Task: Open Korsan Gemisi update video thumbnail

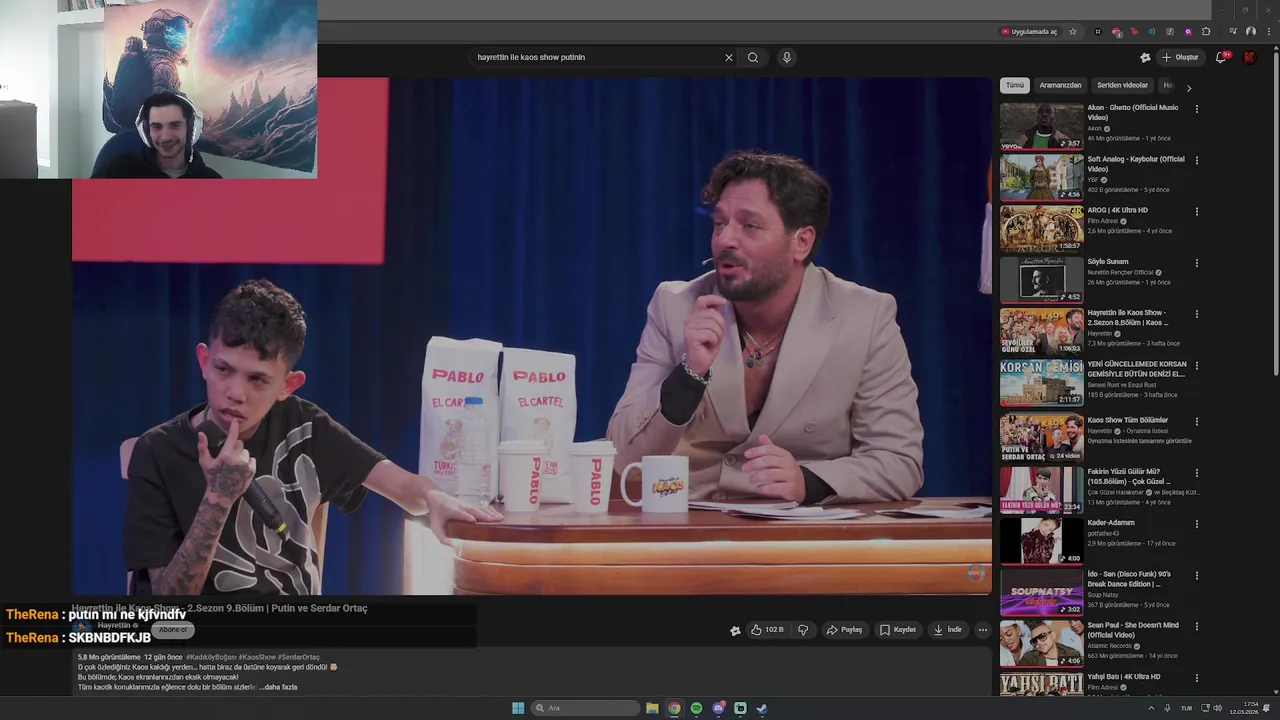Action: tap(1041, 382)
